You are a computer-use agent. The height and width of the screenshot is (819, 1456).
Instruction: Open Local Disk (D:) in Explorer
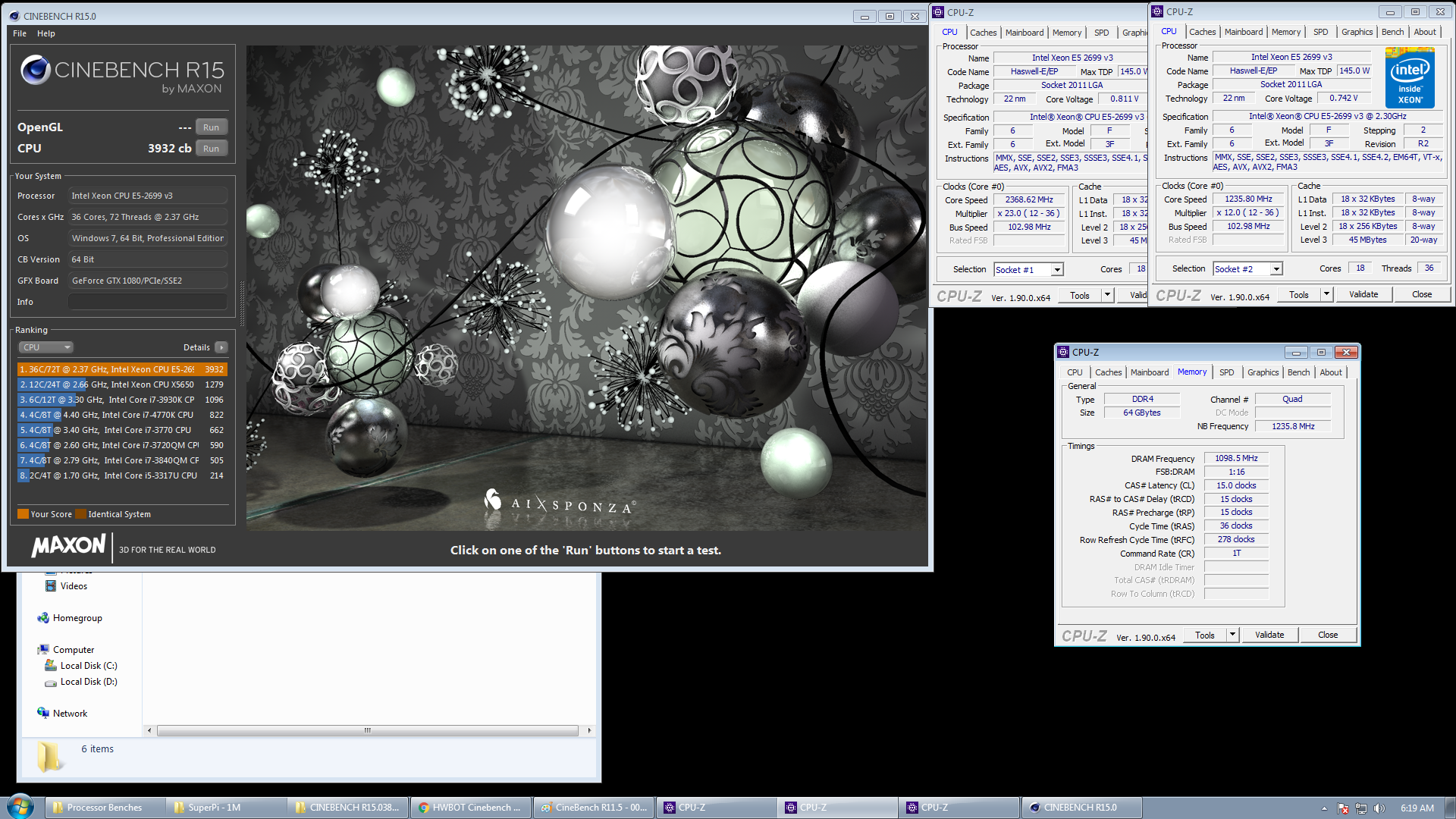(x=88, y=682)
